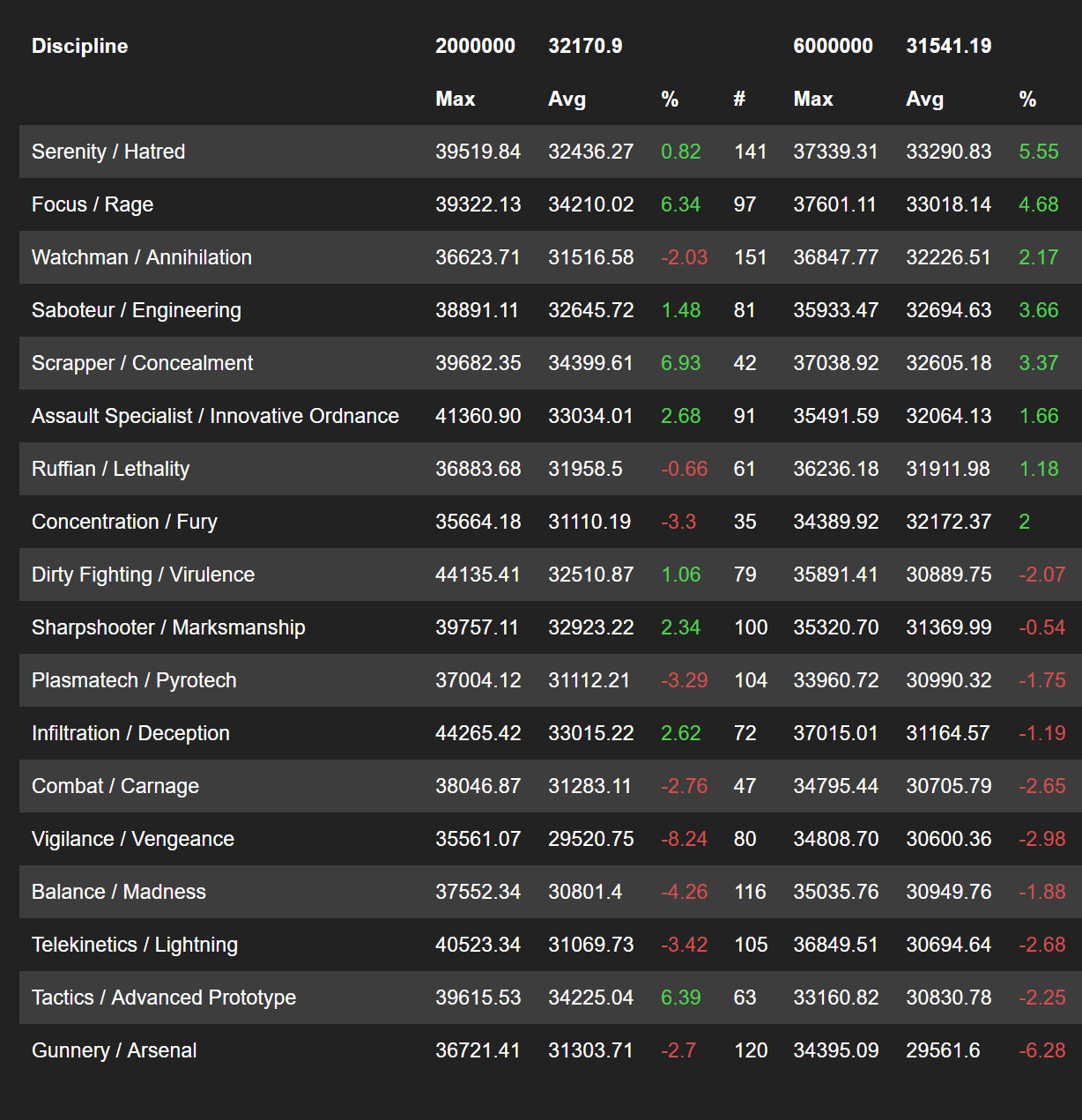The image size is (1082, 1120).
Task: Click the Dirty Fighting / Virulence label
Action: click(x=143, y=575)
